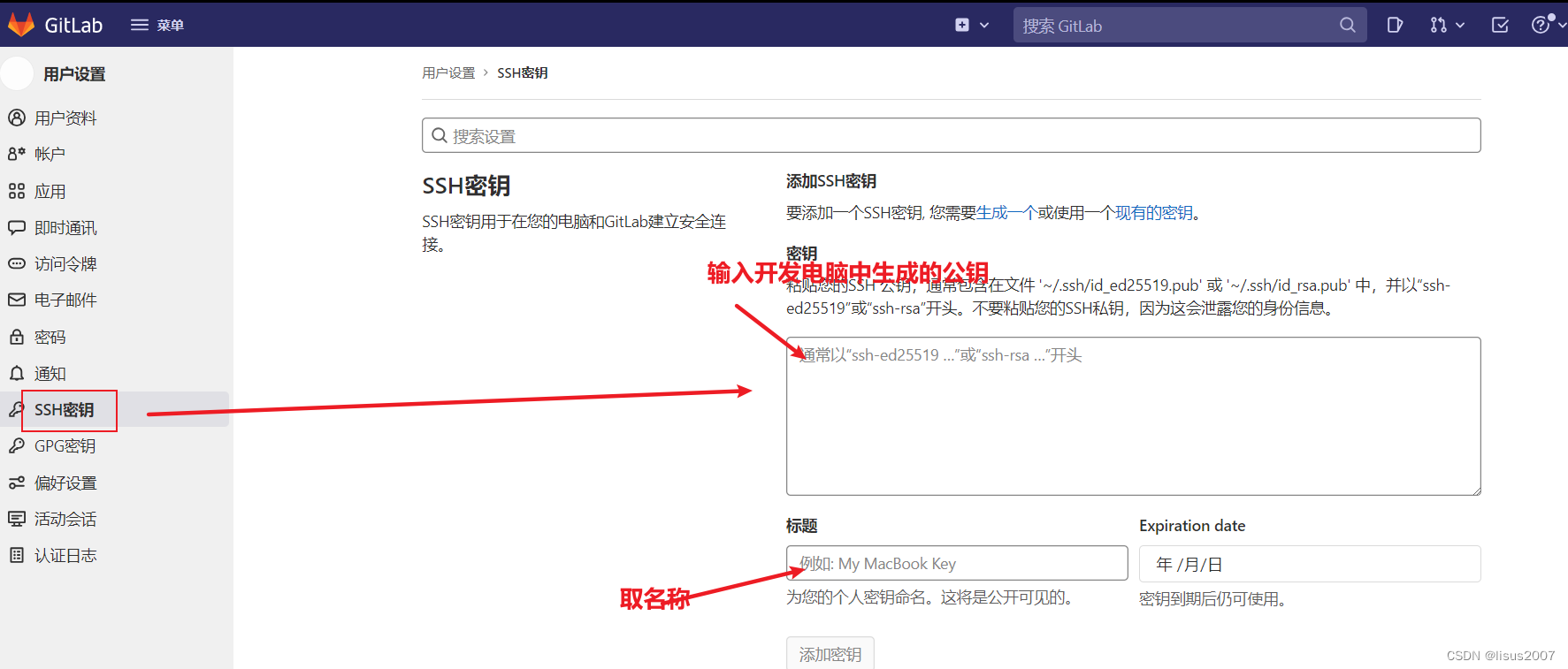This screenshot has height=669, width=1568.
Task: Open the Expiration date picker field
Action: (x=1310, y=564)
